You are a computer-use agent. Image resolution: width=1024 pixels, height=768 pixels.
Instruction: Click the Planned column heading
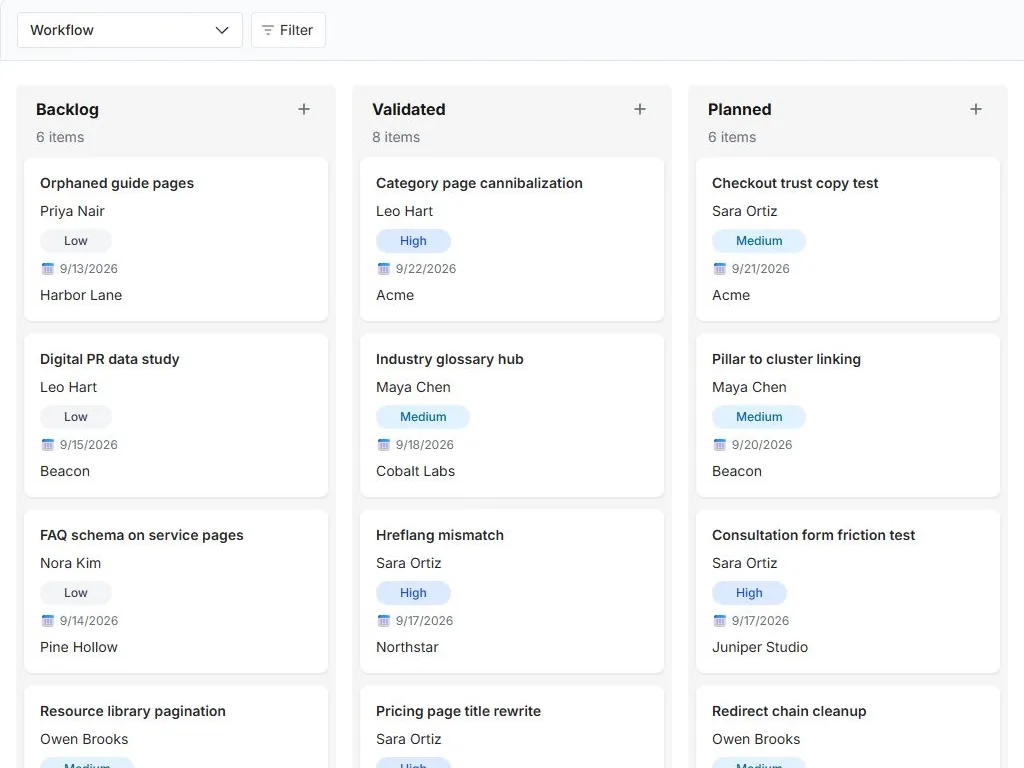(x=740, y=109)
